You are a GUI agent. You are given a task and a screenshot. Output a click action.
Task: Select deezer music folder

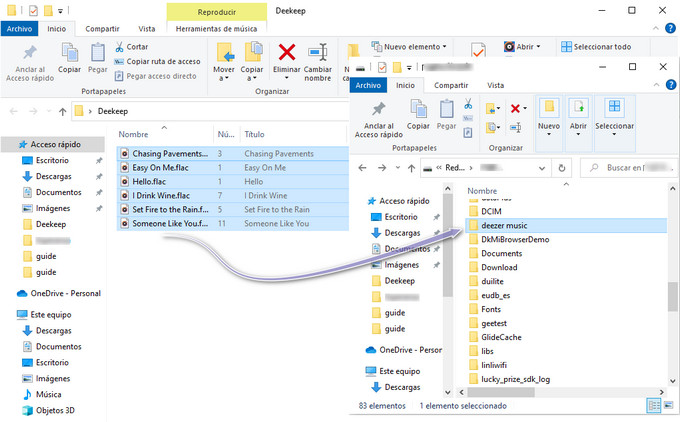(566, 225)
